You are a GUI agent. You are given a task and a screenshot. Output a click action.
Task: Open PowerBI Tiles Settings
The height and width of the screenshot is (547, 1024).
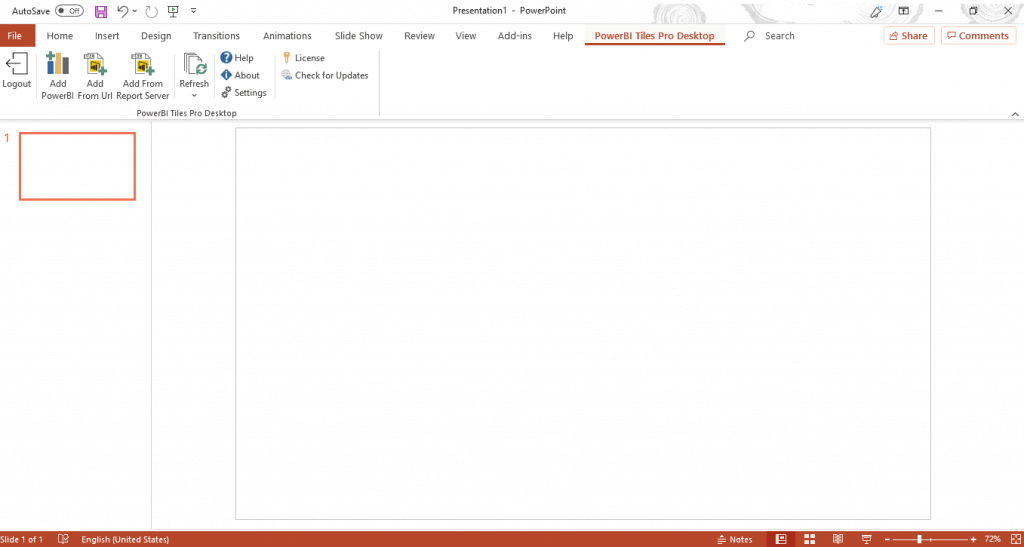244,93
